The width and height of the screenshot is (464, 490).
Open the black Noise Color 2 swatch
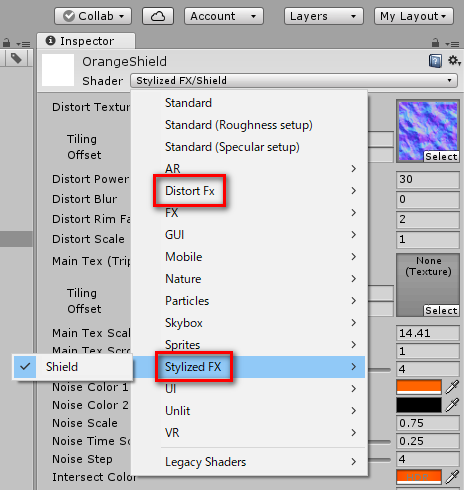click(x=419, y=405)
